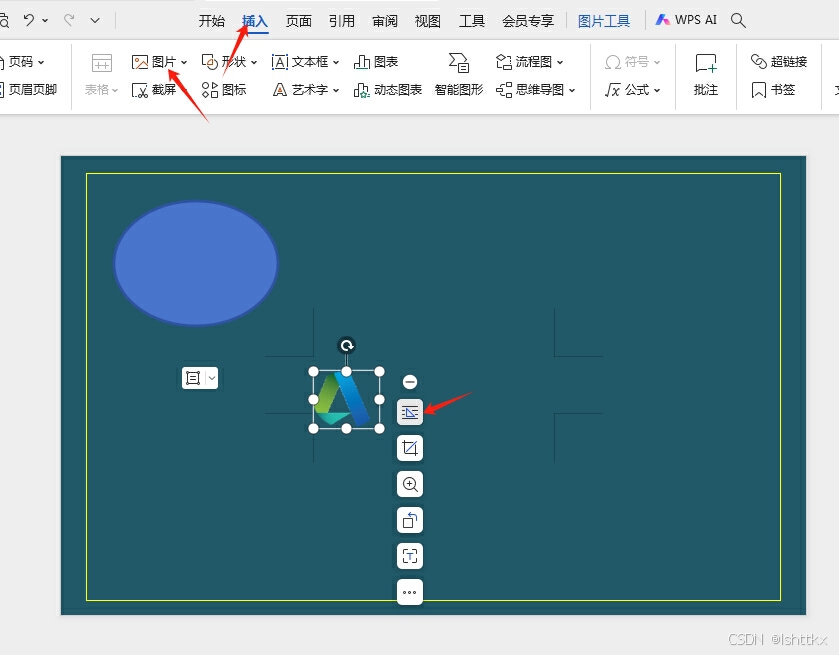The image size is (839, 655).
Task: Click the top-right resize handle of the picture
Action: [379, 371]
